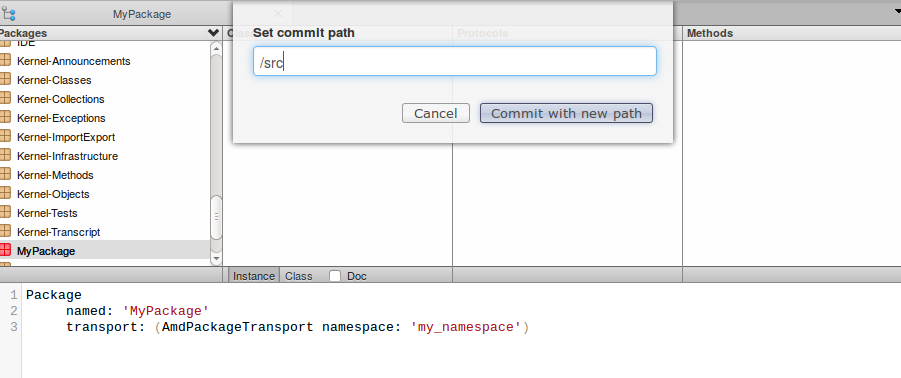Screen dimensions: 901x378
Task: Click the Kernel-Tests package icon
Action: point(5,211)
